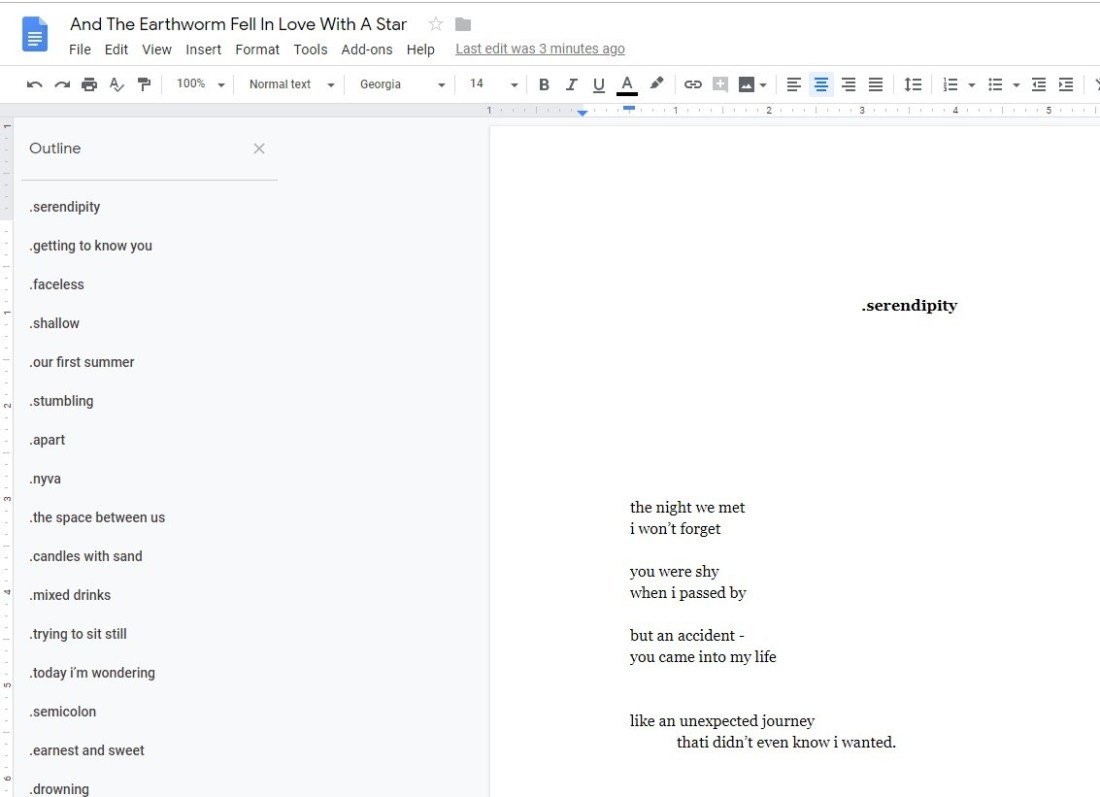
Task: Select the Paint format tool
Action: (x=144, y=85)
